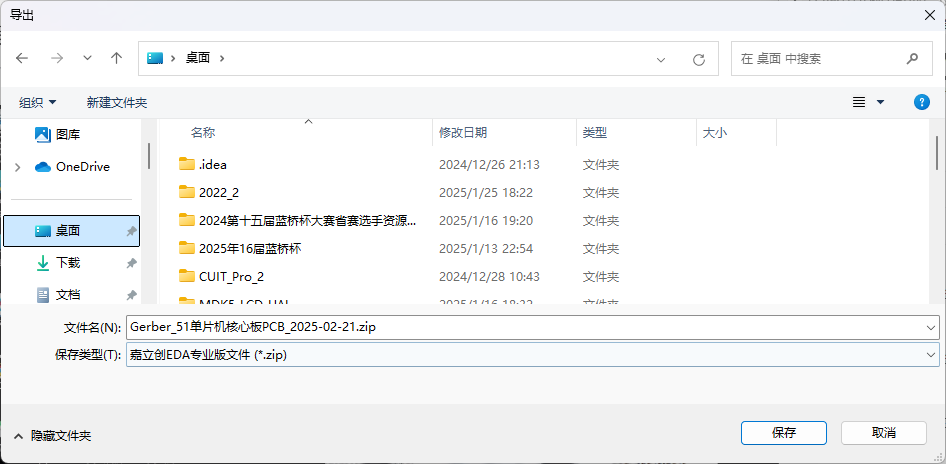Screen dimensions: 946x464
Task: Expand the address bar history dropdown
Action: pyautogui.click(x=661, y=59)
